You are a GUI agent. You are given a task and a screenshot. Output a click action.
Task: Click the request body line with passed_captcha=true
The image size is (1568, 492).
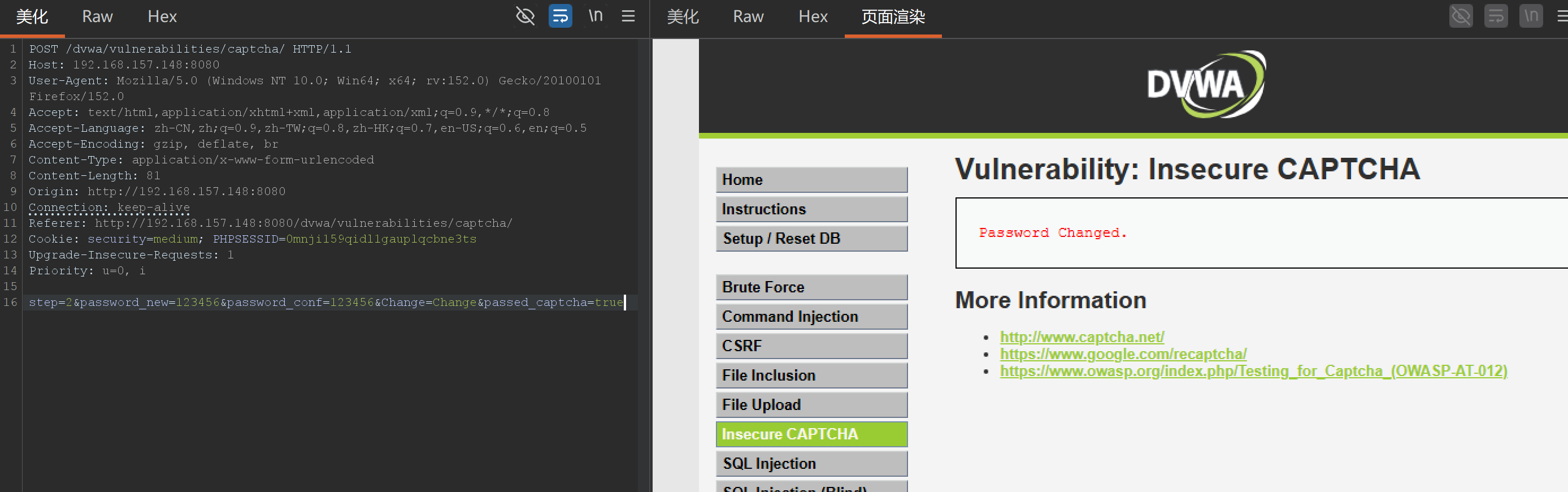coord(326,302)
